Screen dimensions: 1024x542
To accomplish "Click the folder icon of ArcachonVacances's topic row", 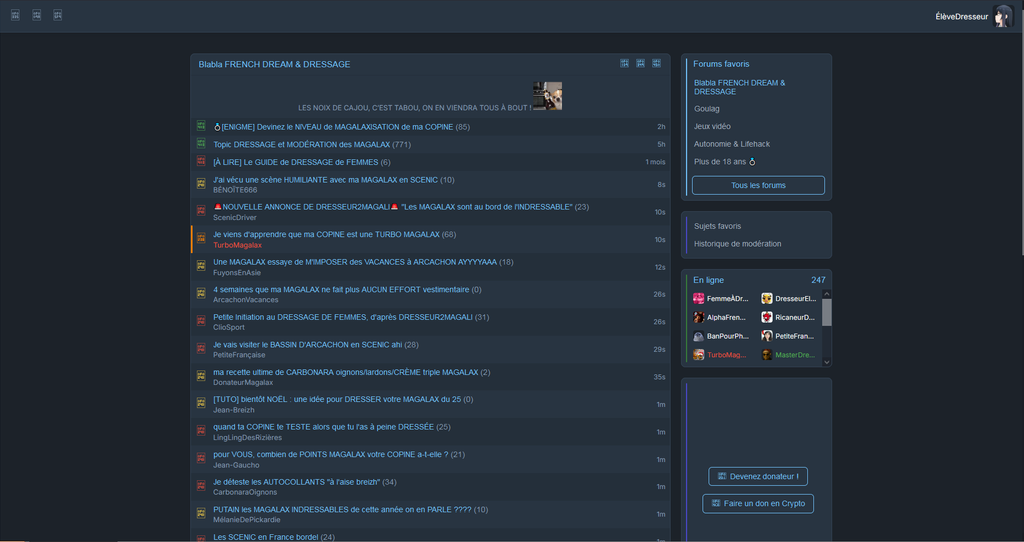I will tap(201, 293).
